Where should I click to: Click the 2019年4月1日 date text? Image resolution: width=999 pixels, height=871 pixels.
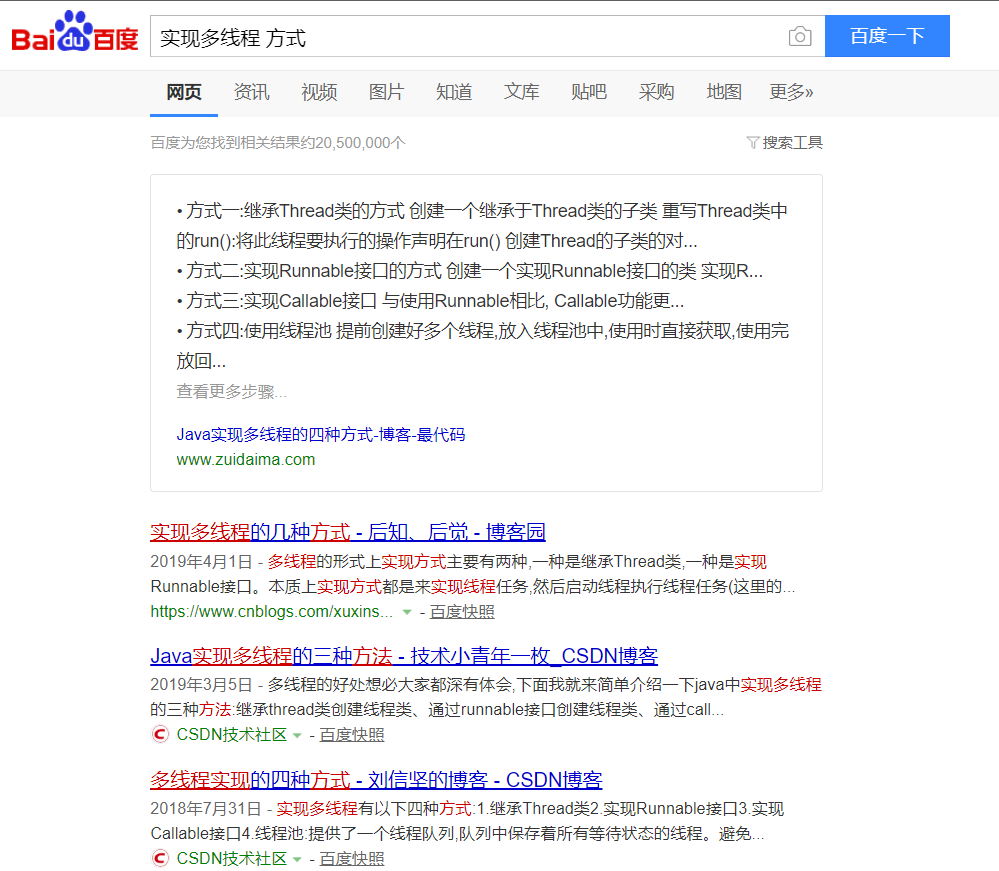click(201, 561)
